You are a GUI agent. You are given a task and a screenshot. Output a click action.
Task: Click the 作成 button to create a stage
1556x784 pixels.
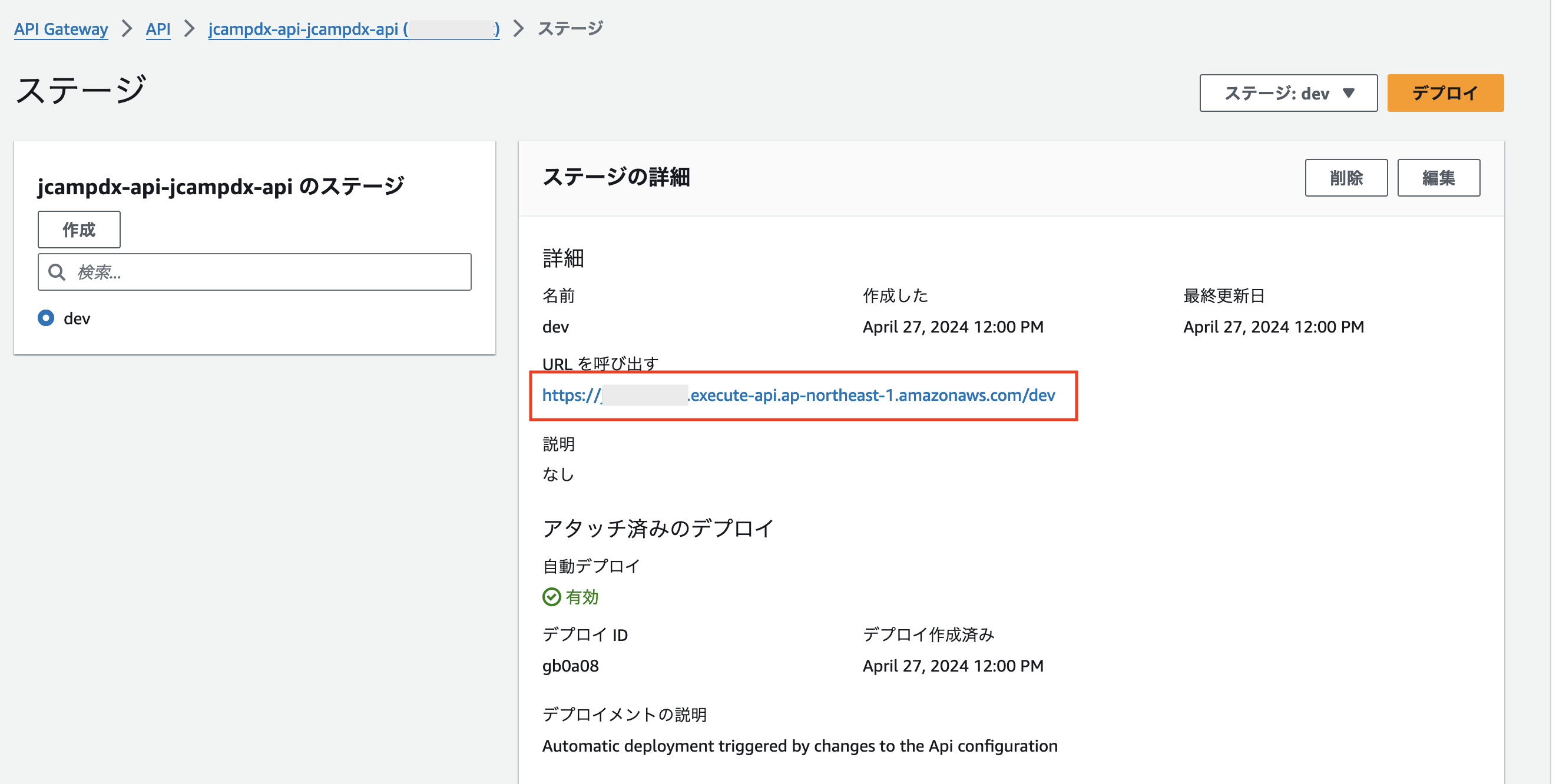(x=78, y=230)
